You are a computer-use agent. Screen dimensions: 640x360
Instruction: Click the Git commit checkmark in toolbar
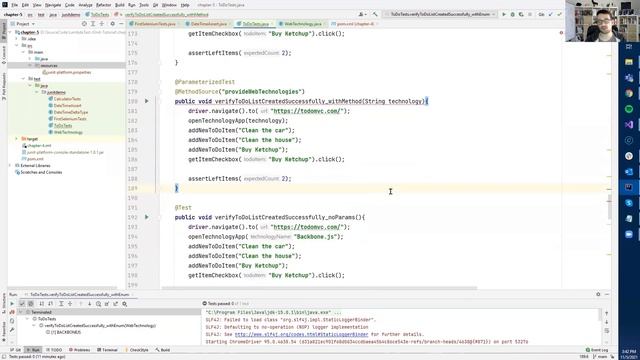pos(559,14)
